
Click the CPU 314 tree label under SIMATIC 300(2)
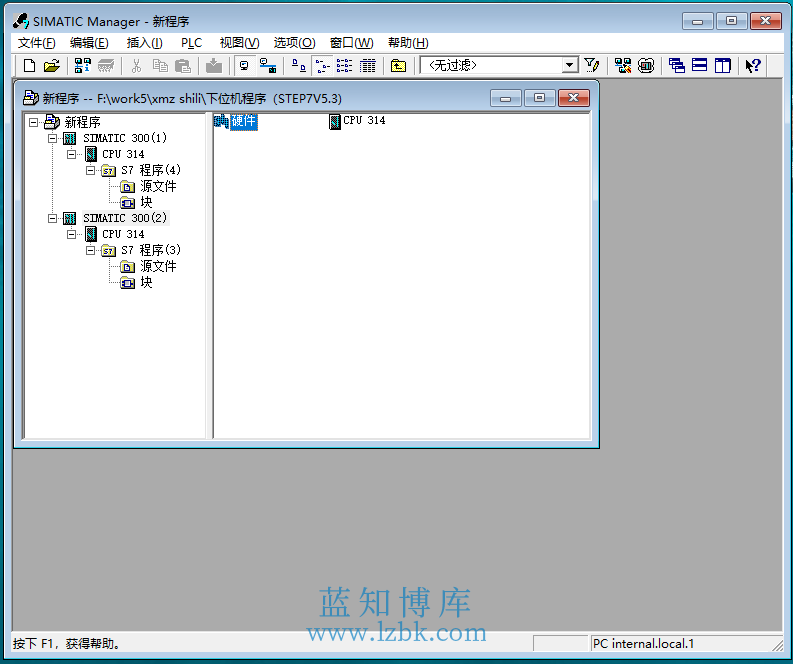pos(123,234)
